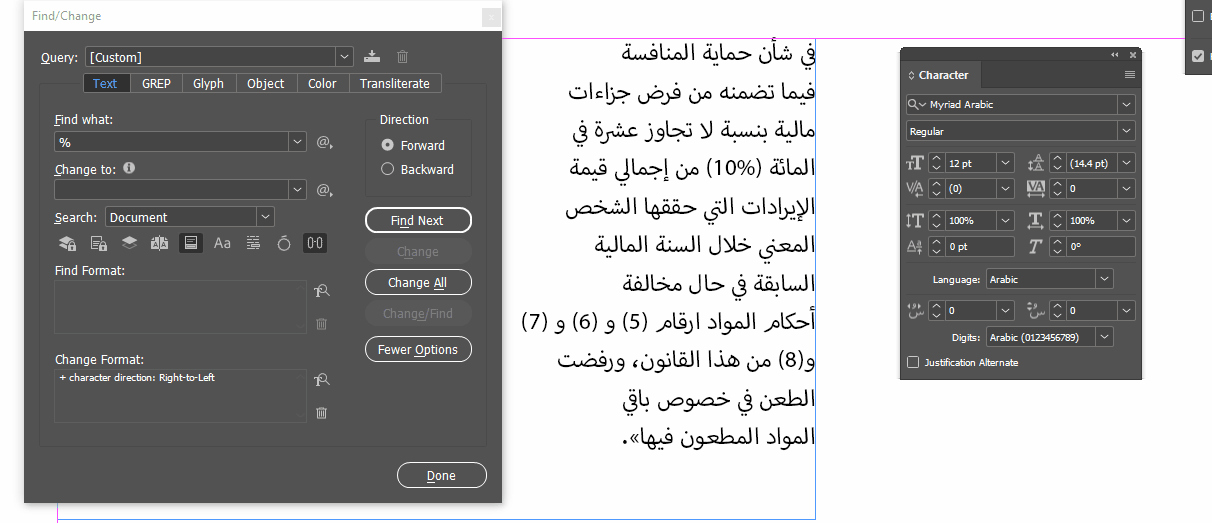1212x523 pixels.
Task: Open the Query dropdown
Action: pyautogui.click(x=345, y=57)
